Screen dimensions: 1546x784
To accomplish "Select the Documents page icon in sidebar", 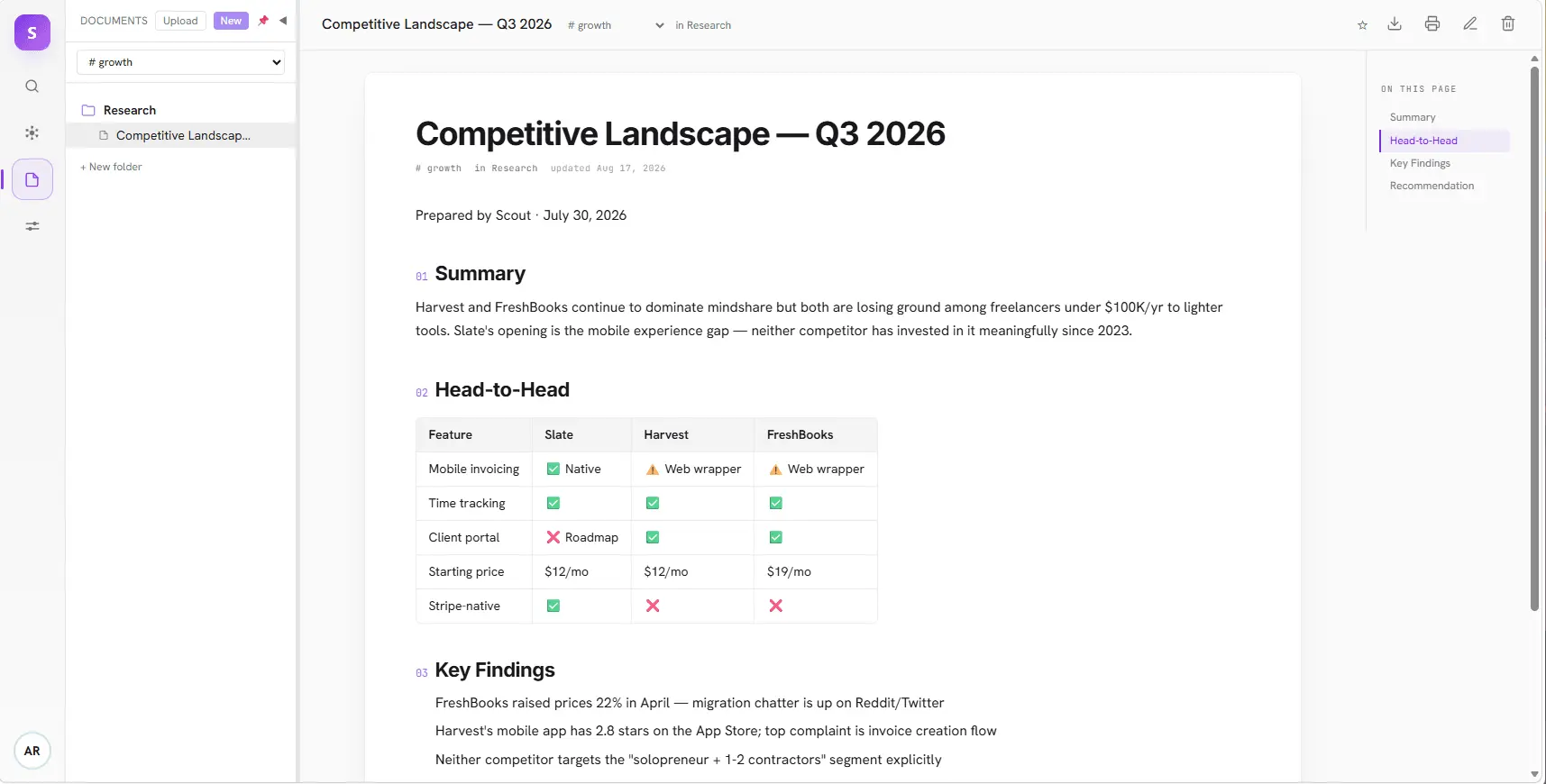I will coord(32,179).
